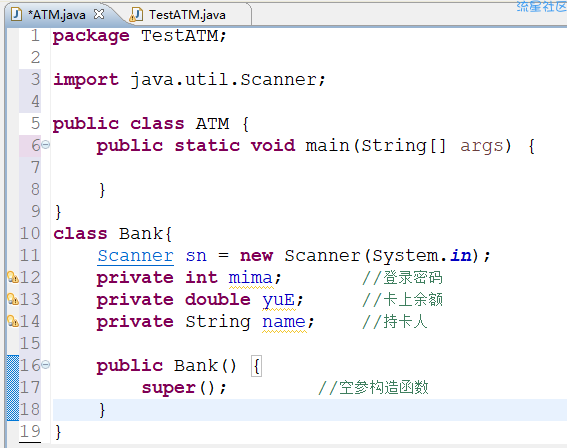Click line number 19 in the gutter
Screen dimensions: 567x448
(x=30, y=431)
